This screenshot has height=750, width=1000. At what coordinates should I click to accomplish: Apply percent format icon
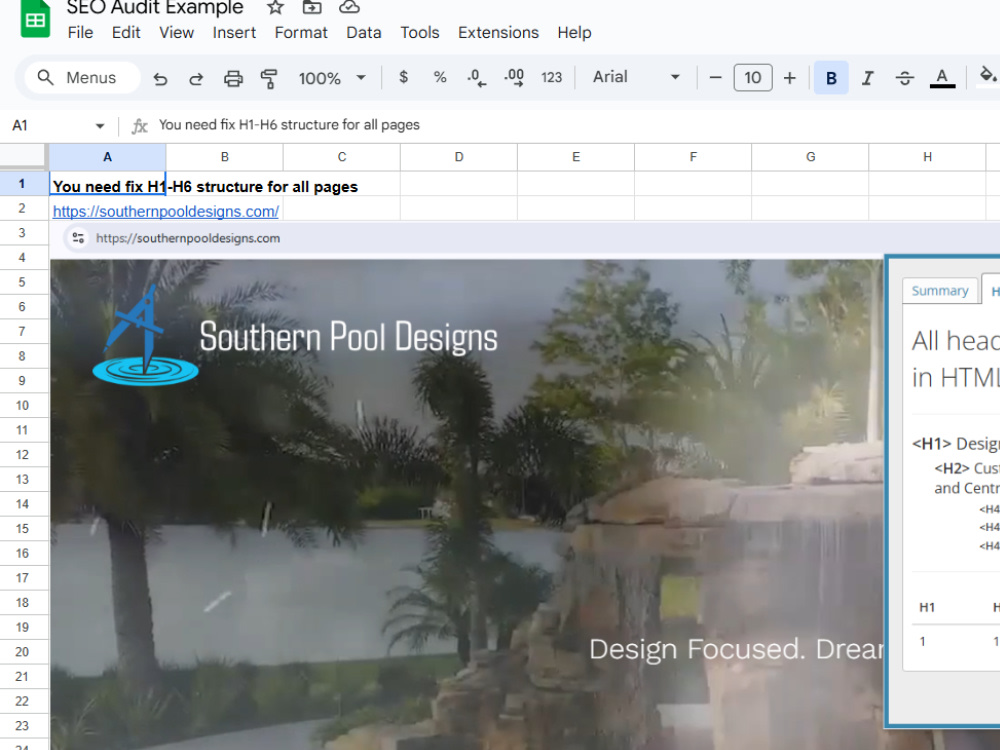coord(439,77)
